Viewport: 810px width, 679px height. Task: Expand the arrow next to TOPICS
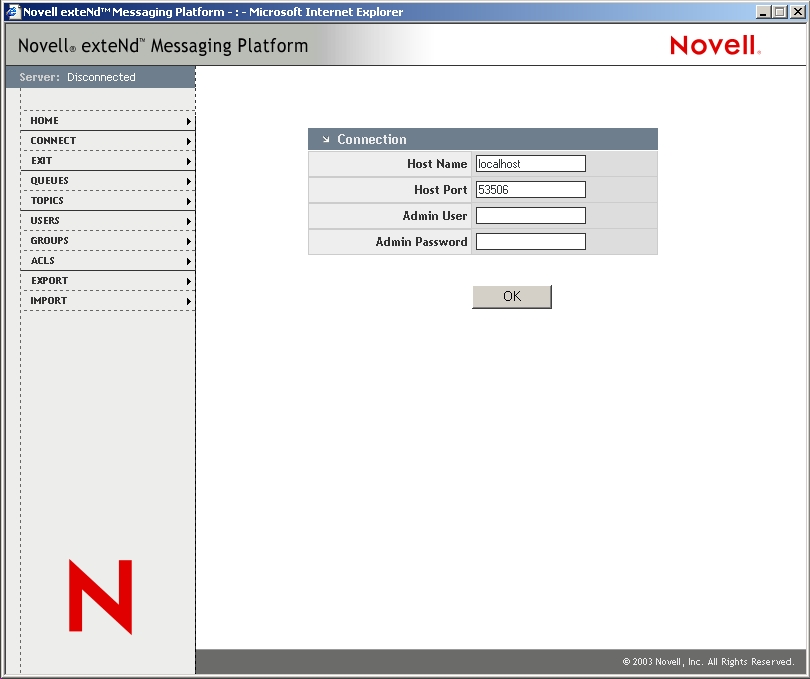(189, 201)
